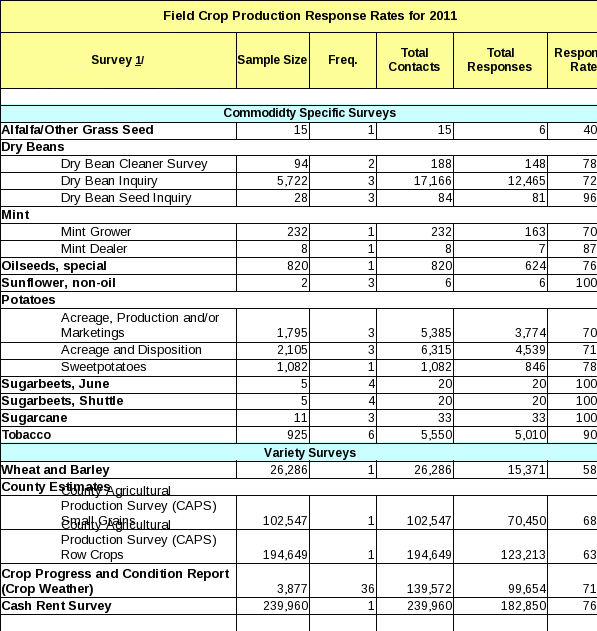The width and height of the screenshot is (597, 631).
Task: Select the title cell Field Crop Production Response Rates
Action: 298,16
